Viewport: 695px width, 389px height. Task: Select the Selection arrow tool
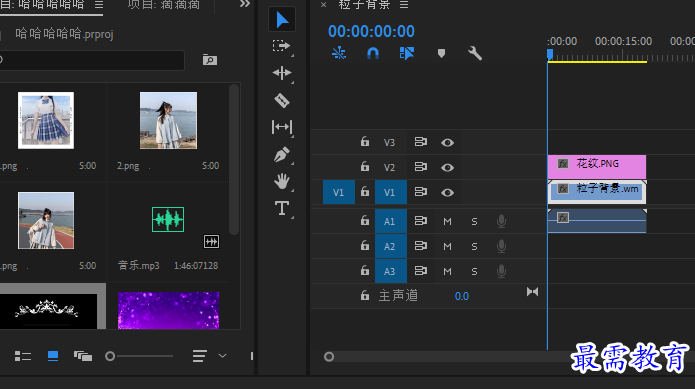[x=282, y=20]
